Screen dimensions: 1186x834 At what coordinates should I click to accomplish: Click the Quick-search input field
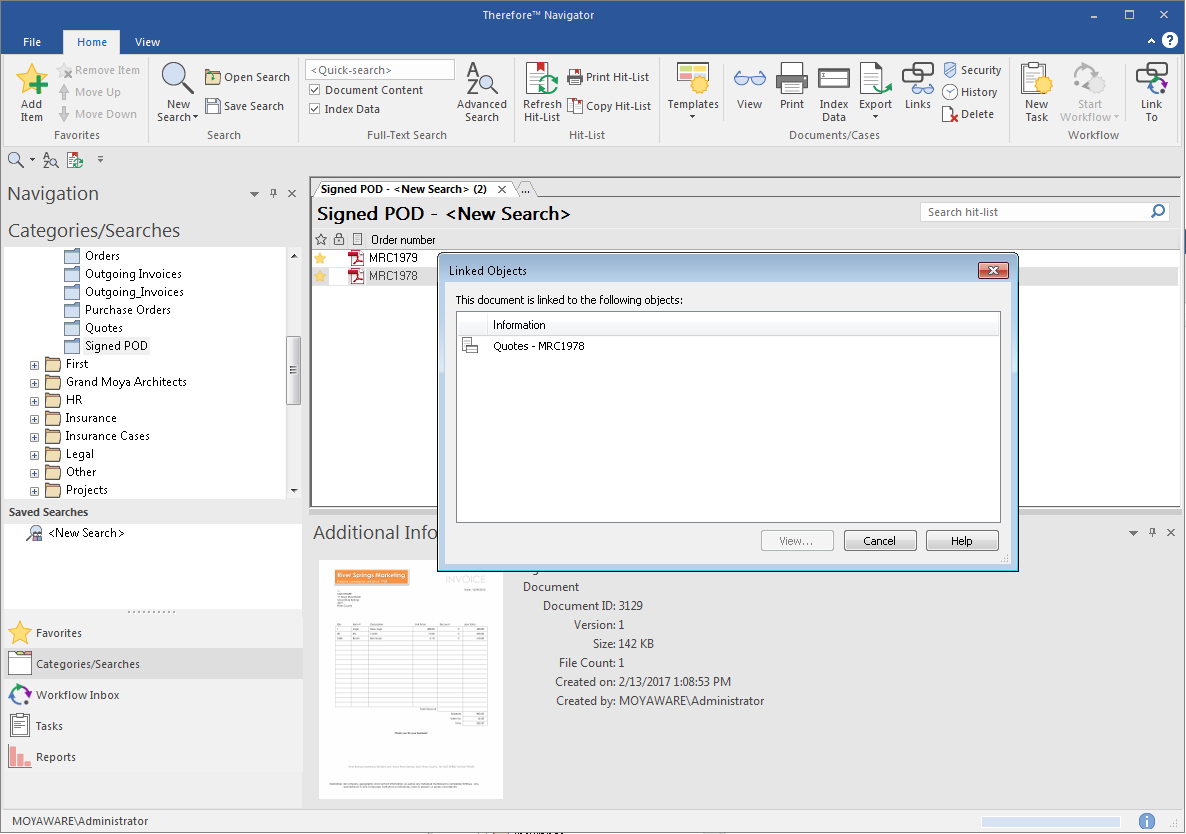(379, 69)
